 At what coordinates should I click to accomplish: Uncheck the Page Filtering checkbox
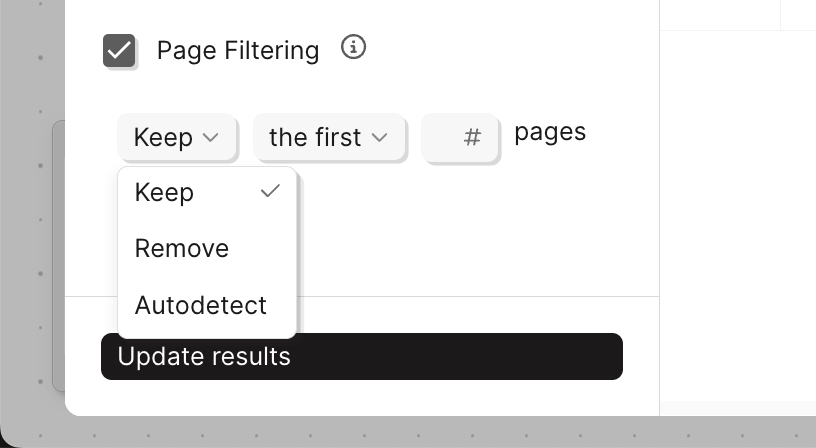pos(119,50)
